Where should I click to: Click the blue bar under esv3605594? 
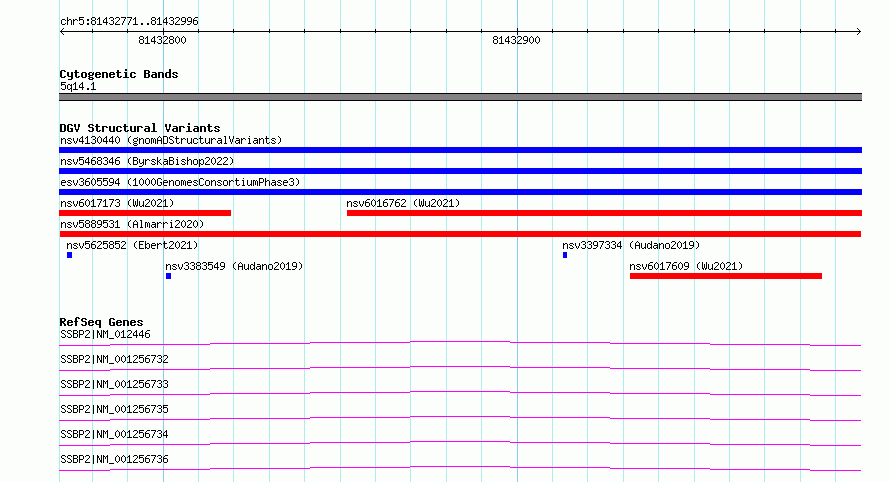[460, 192]
